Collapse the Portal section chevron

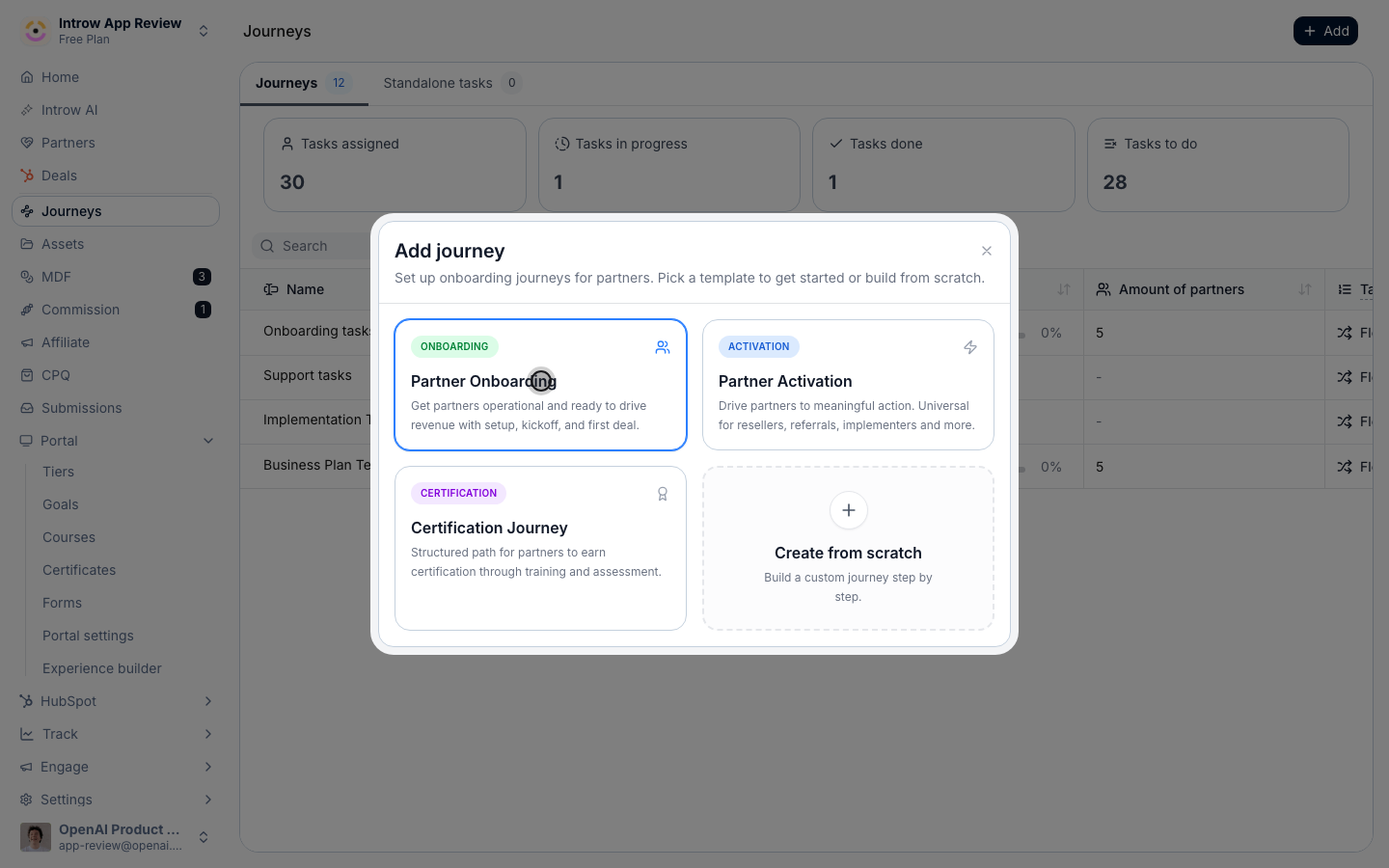(208, 441)
